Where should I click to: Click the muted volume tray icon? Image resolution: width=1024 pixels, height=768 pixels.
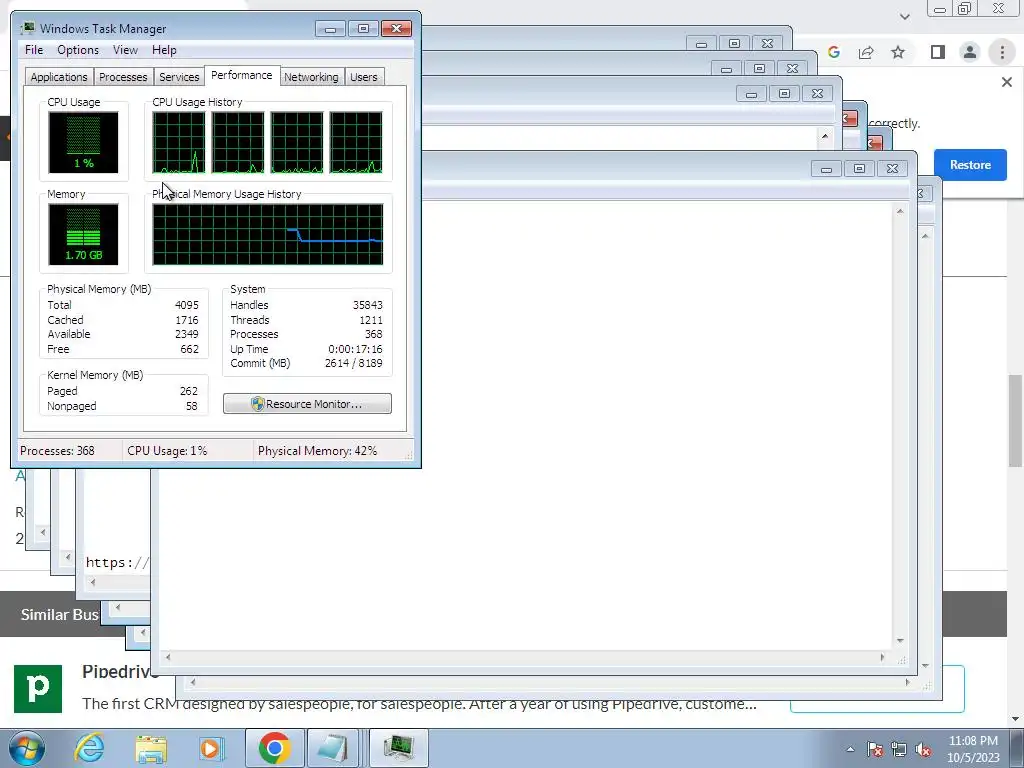point(923,749)
